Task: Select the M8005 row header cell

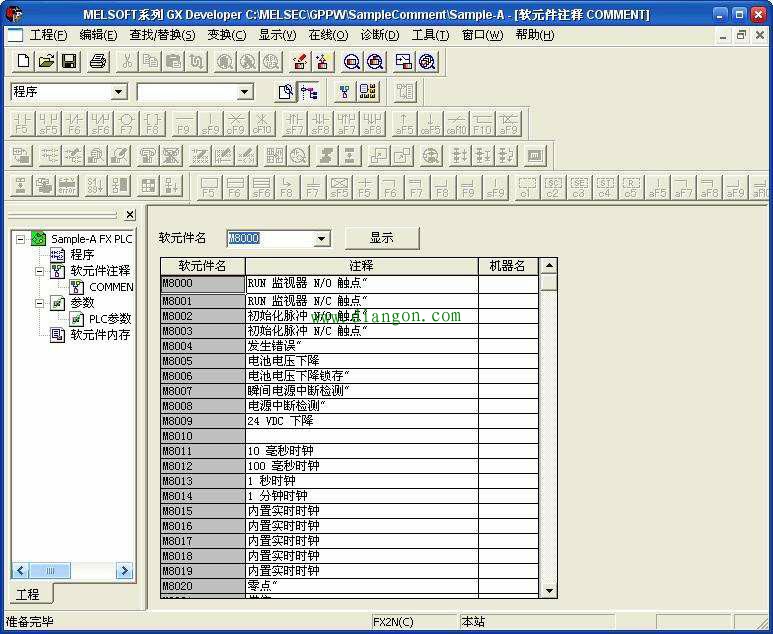Action: (x=203, y=361)
